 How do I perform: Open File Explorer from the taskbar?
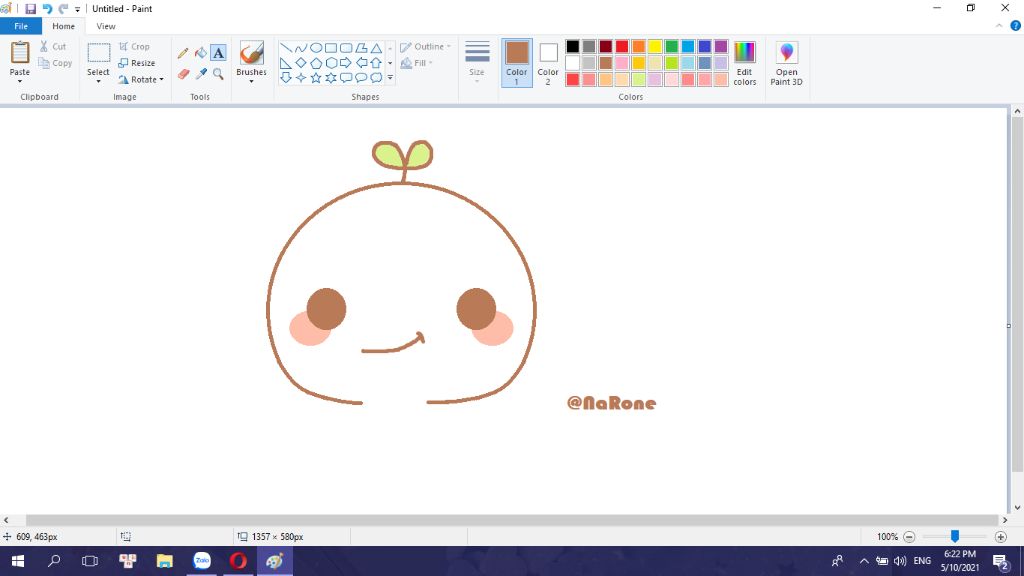click(x=165, y=561)
